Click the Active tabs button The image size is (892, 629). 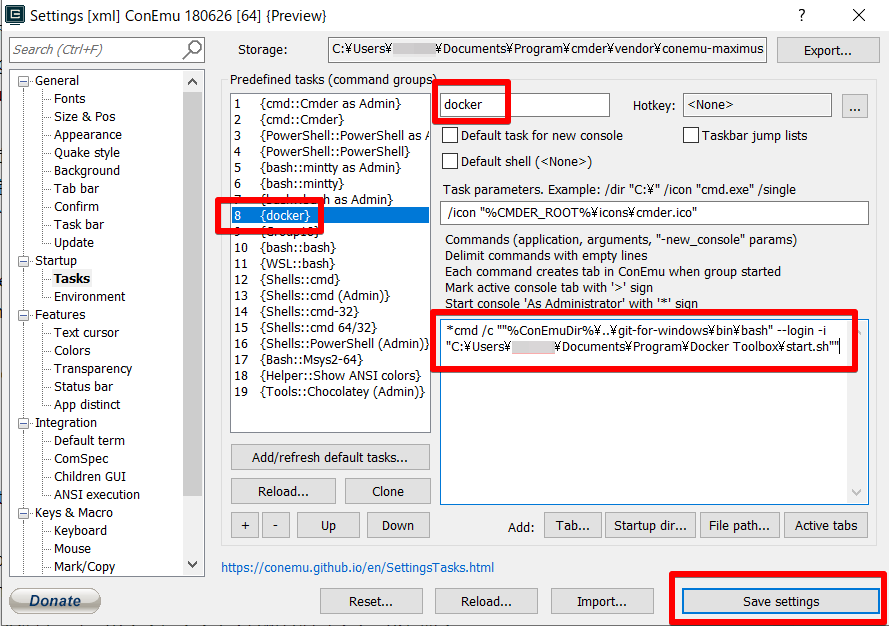826,525
